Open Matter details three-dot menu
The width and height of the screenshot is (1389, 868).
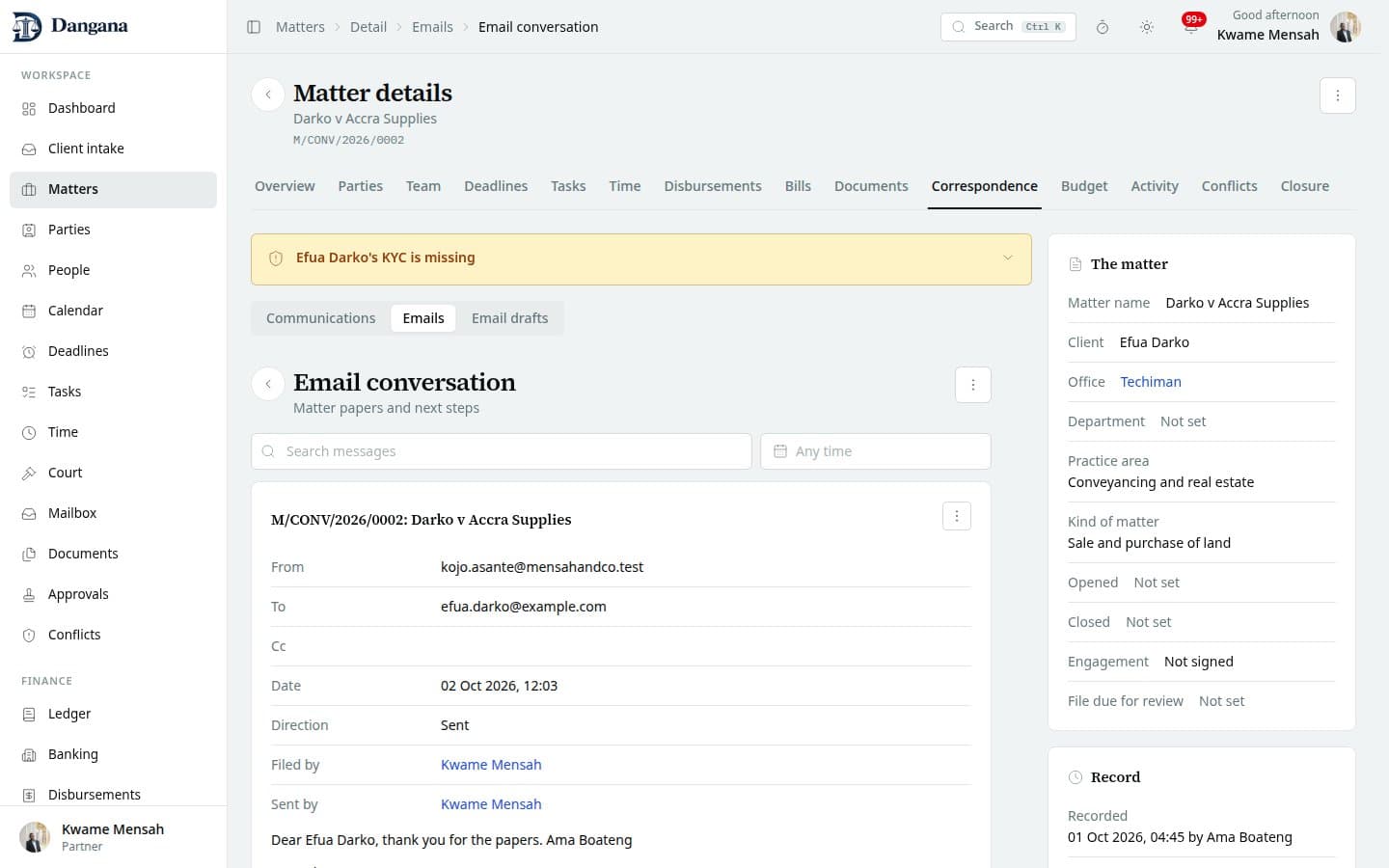click(1337, 95)
